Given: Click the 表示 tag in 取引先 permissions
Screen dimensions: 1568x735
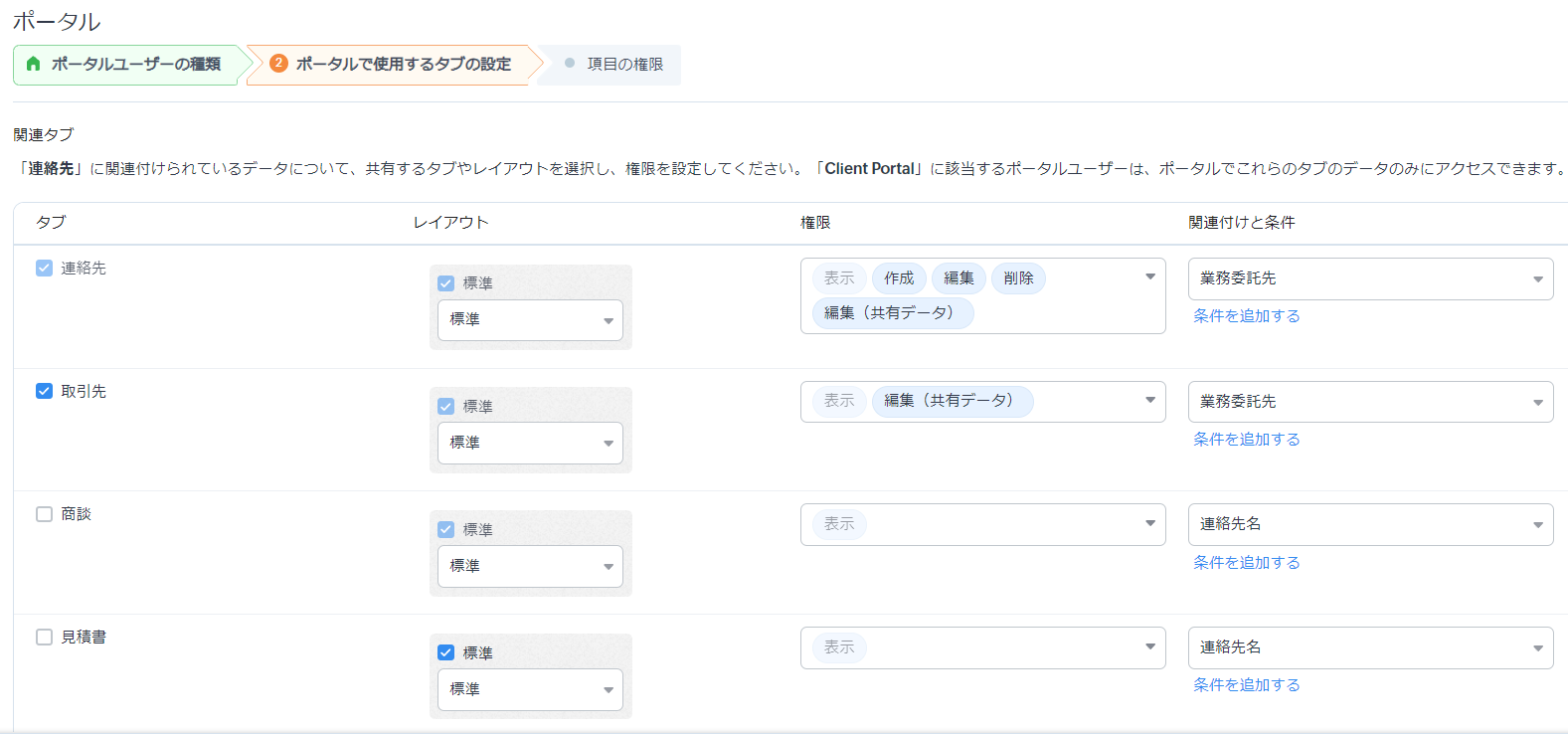Looking at the screenshot, I should tap(839, 401).
